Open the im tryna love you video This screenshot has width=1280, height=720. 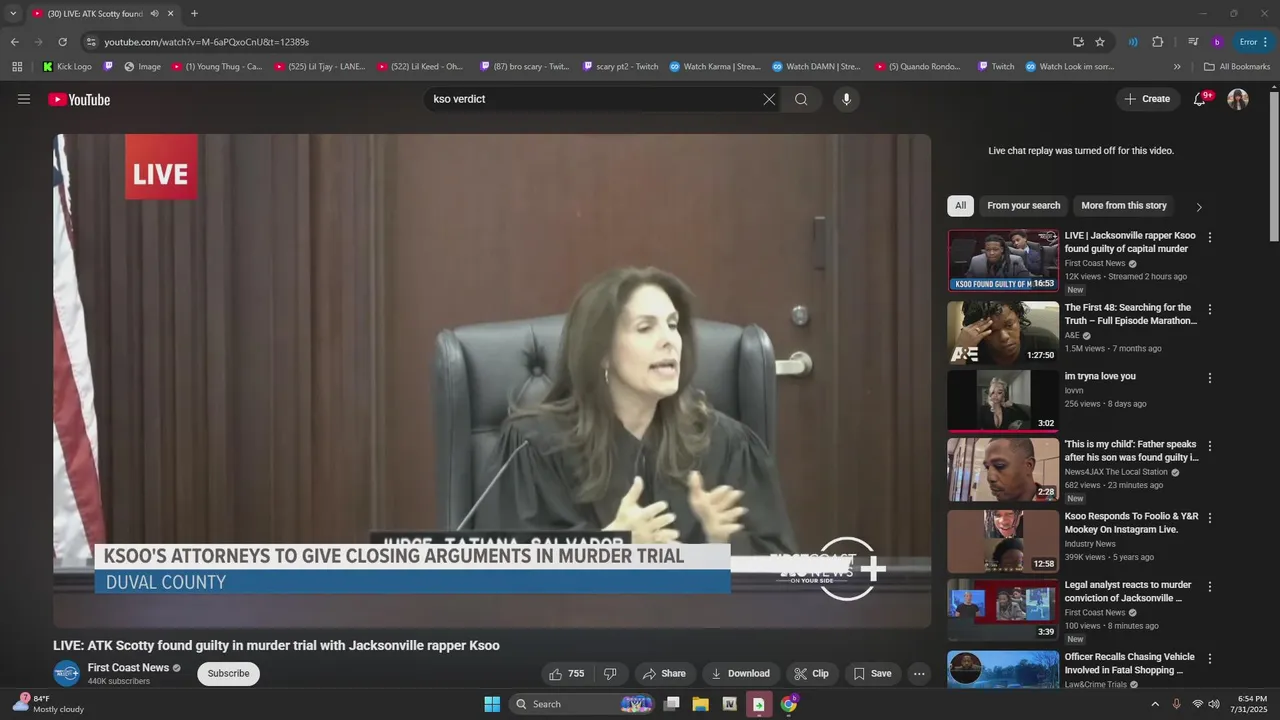1100,376
